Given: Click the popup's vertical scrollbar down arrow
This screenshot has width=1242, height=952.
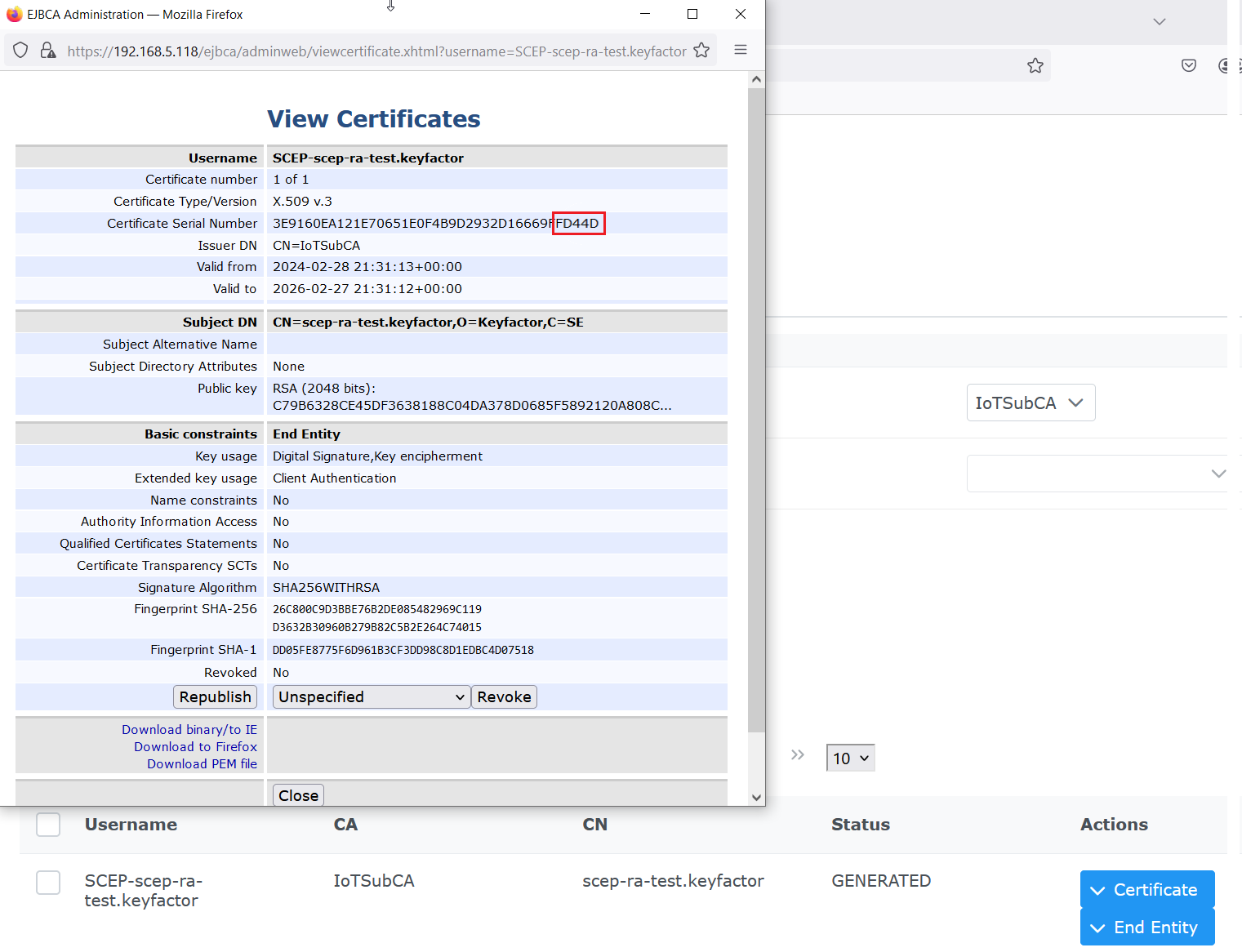Looking at the screenshot, I should (x=756, y=797).
